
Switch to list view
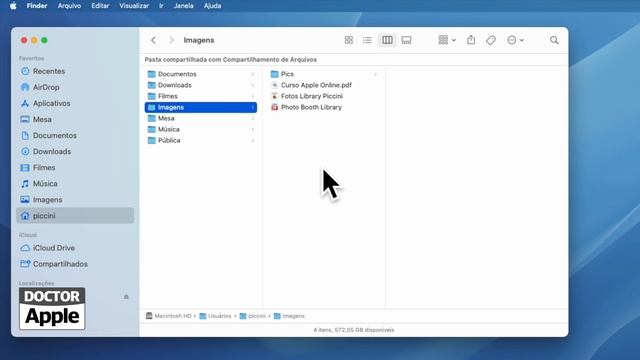367,40
